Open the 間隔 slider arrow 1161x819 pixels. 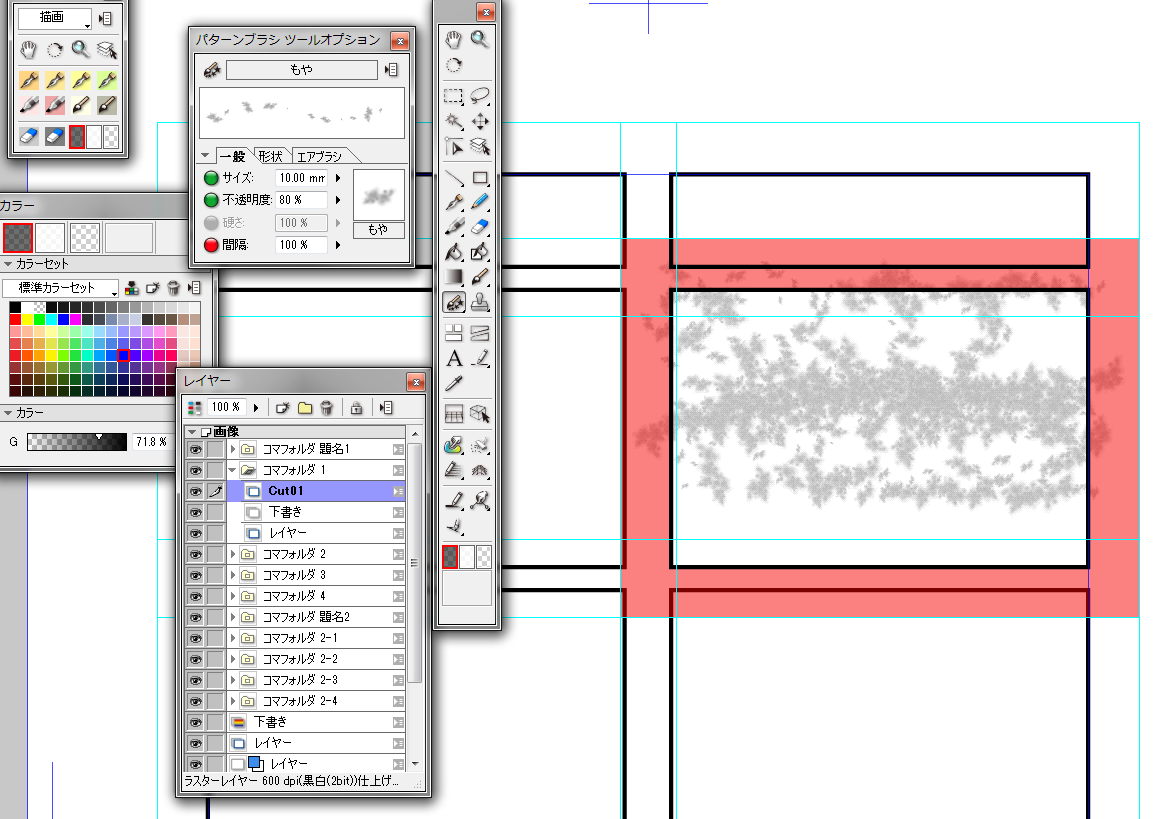click(x=338, y=244)
